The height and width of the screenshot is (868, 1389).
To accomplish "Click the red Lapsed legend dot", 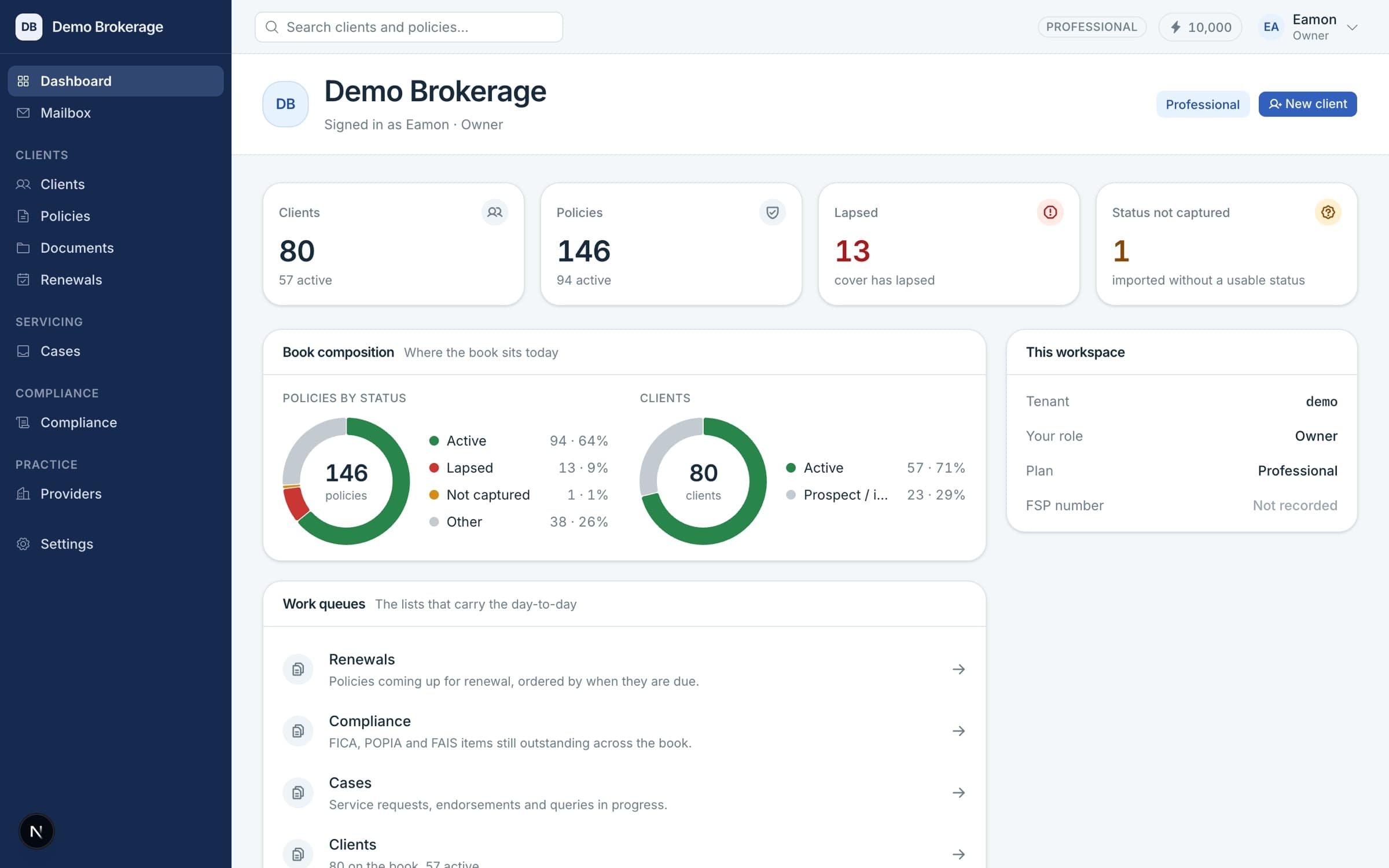I will (x=433, y=468).
